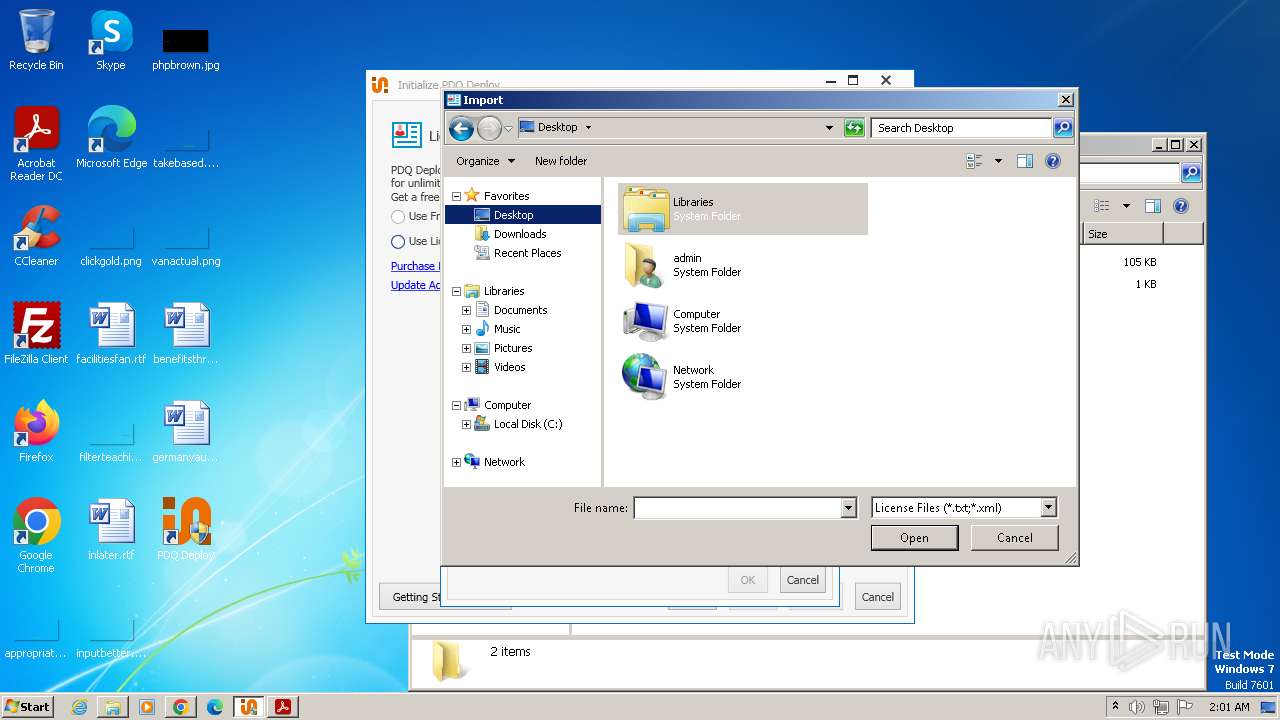Click Cancel in the Initialize PDQ Deploy window

(x=877, y=597)
